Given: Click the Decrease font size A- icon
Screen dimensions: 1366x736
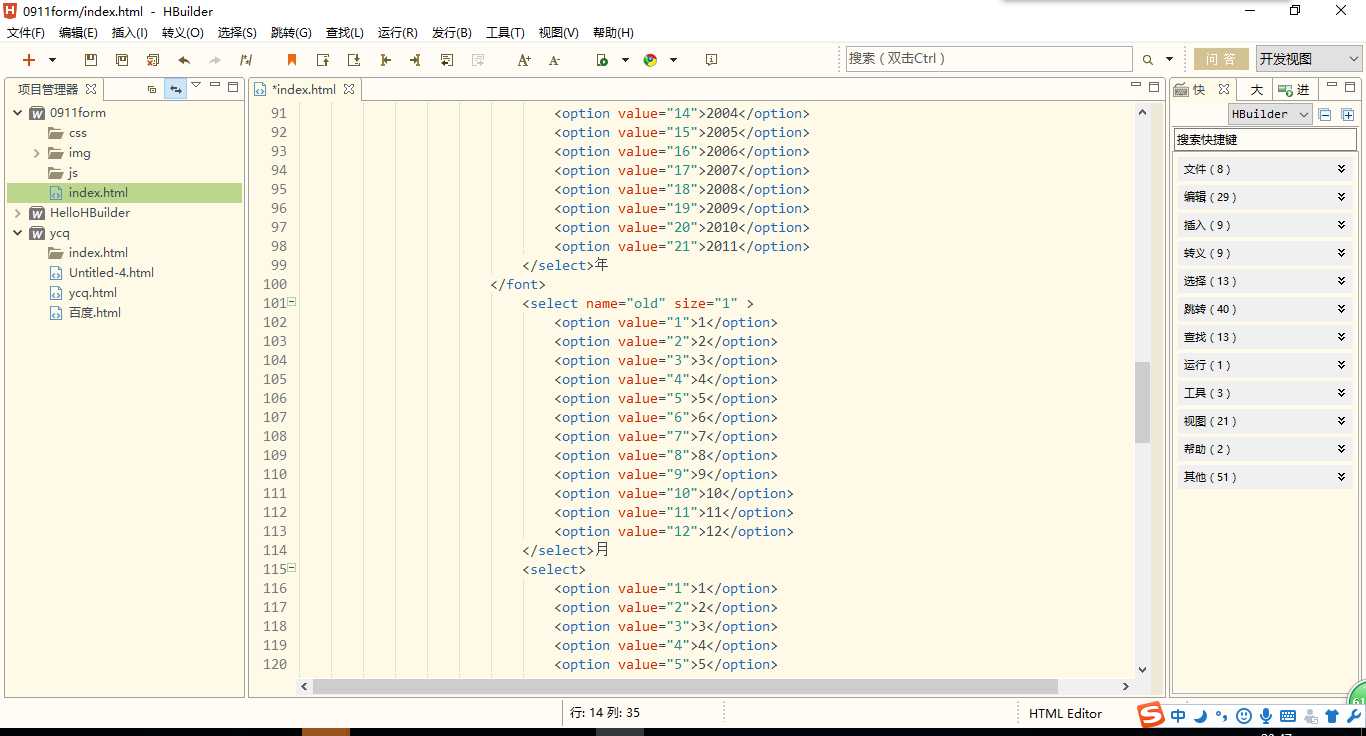Looking at the screenshot, I should pyautogui.click(x=555, y=60).
